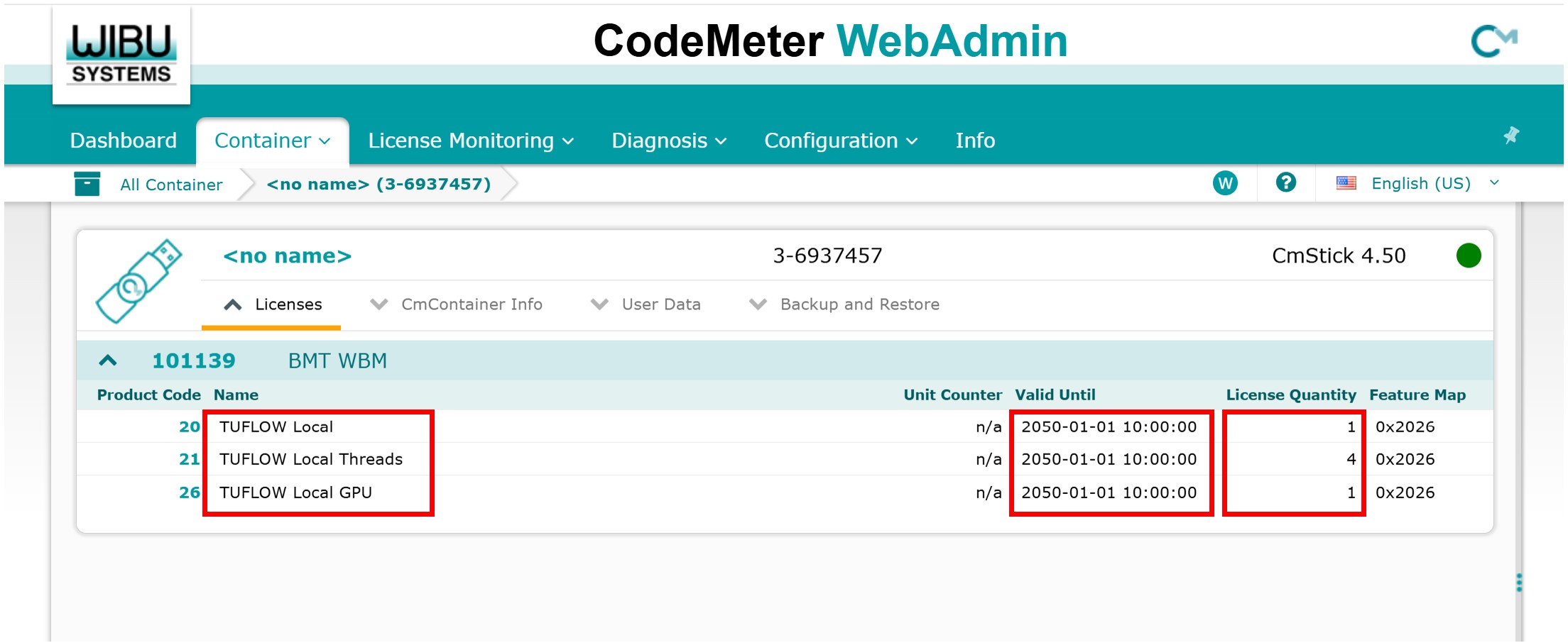Image resolution: width=1568 pixels, height=643 pixels.
Task: Click the US flag language icon
Action: 1346,183
